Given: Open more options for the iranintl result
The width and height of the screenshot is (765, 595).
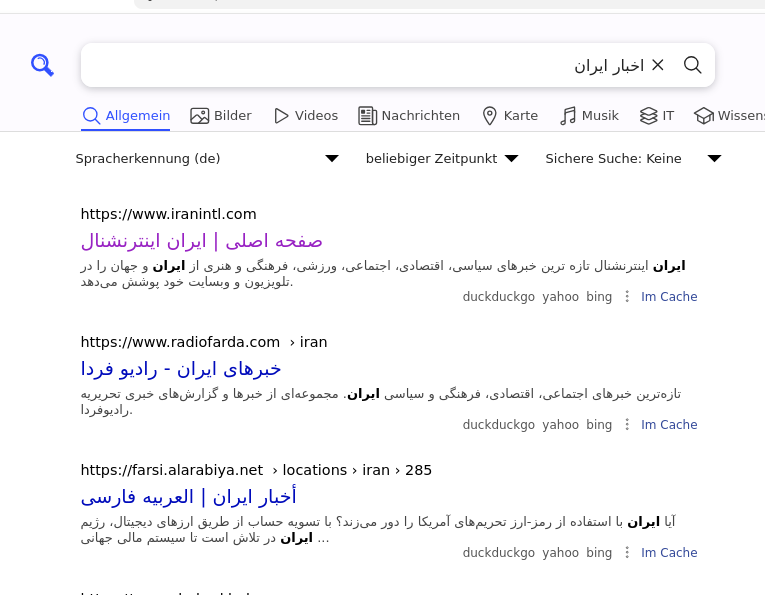Looking at the screenshot, I should point(627,297).
